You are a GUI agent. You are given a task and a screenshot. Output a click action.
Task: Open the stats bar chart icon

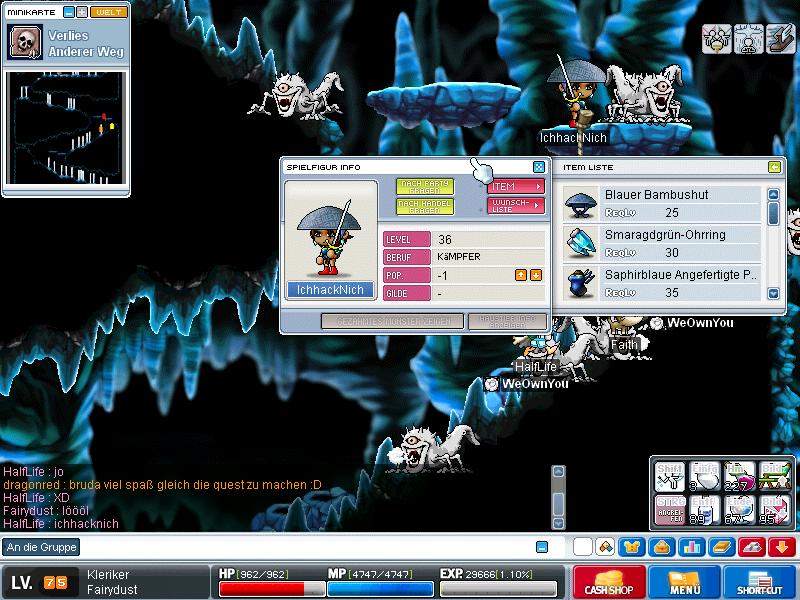pyautogui.click(x=690, y=547)
